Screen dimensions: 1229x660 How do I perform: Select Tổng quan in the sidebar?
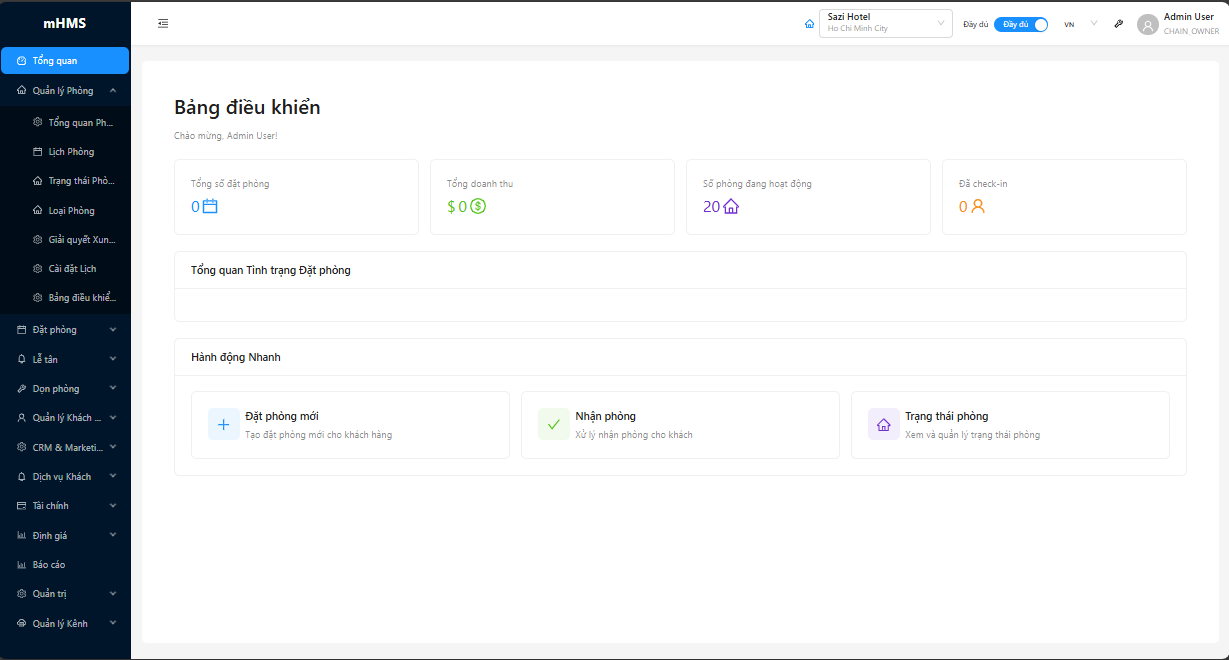point(65,61)
